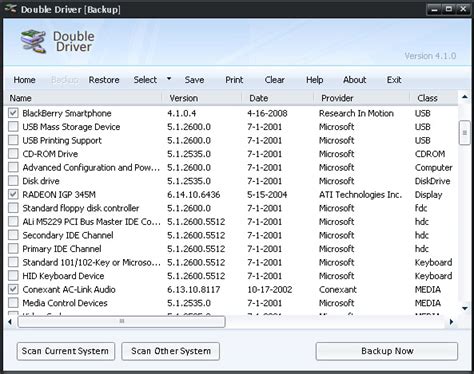
Task: Click Clear in the toolbar
Action: (x=275, y=80)
